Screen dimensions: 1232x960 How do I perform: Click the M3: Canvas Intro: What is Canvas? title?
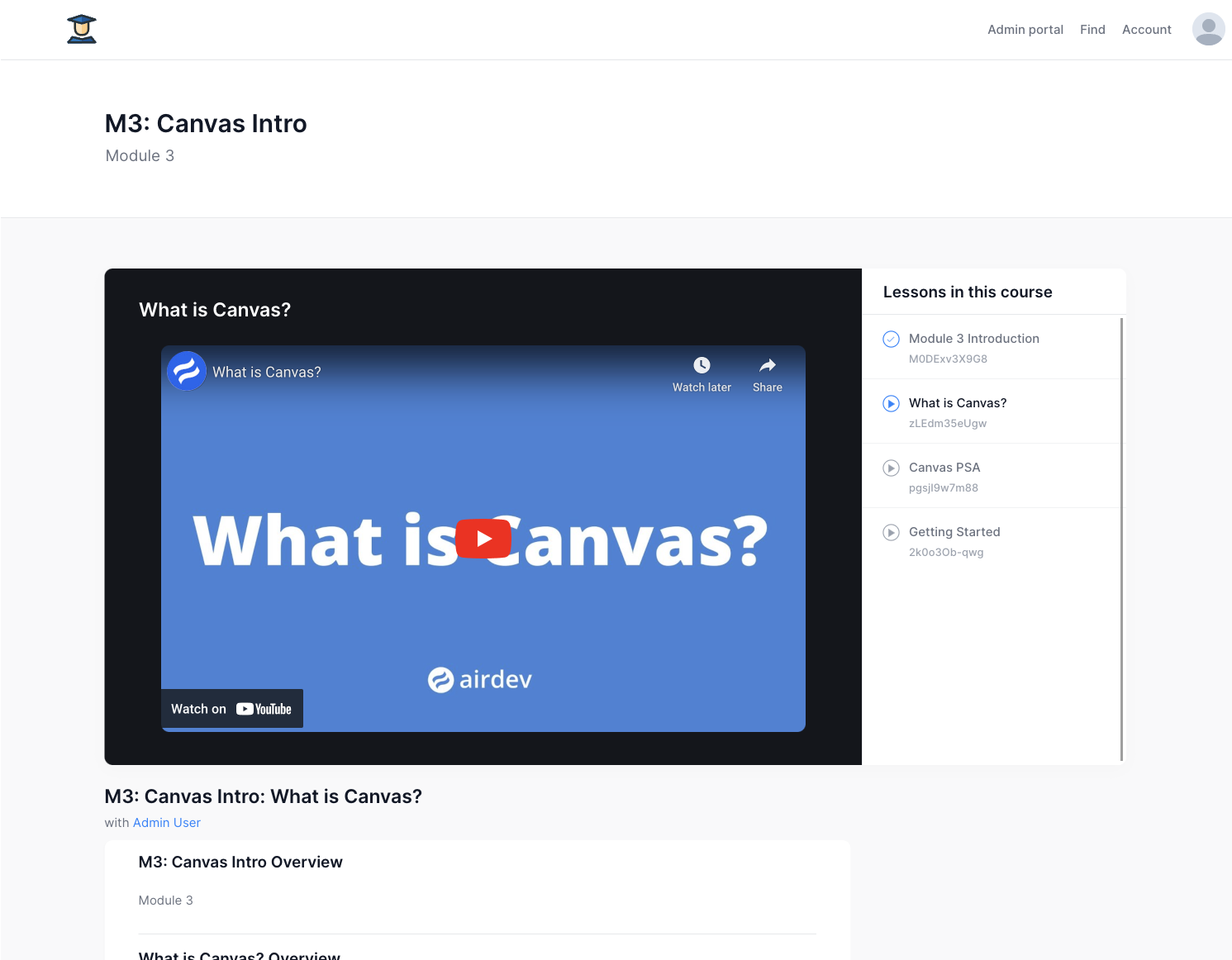pyautogui.click(x=263, y=796)
